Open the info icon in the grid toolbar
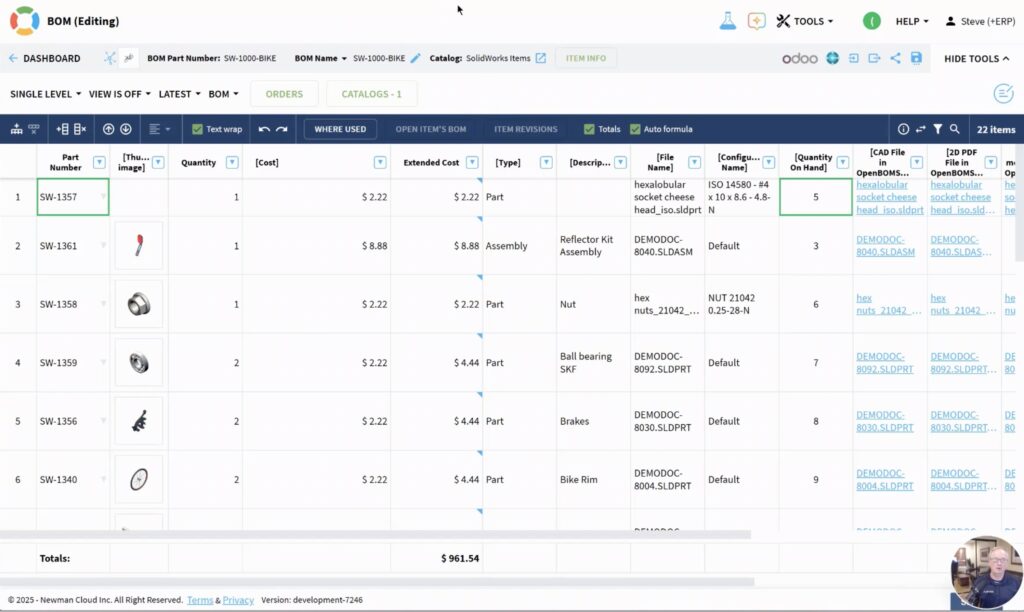Screen dimensions: 1024x612 click(x=903, y=129)
